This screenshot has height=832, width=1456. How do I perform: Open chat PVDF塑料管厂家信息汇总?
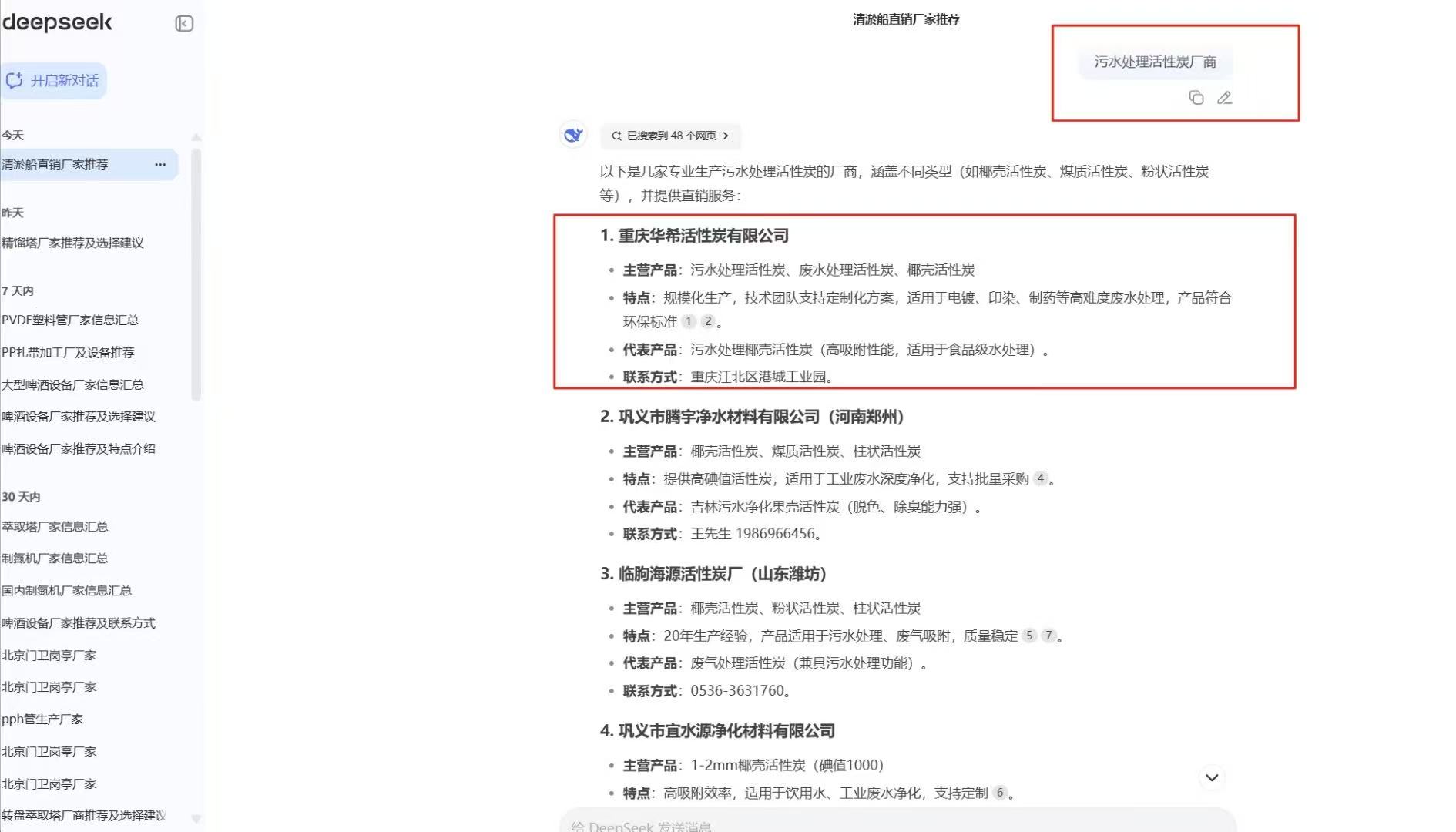(70, 320)
